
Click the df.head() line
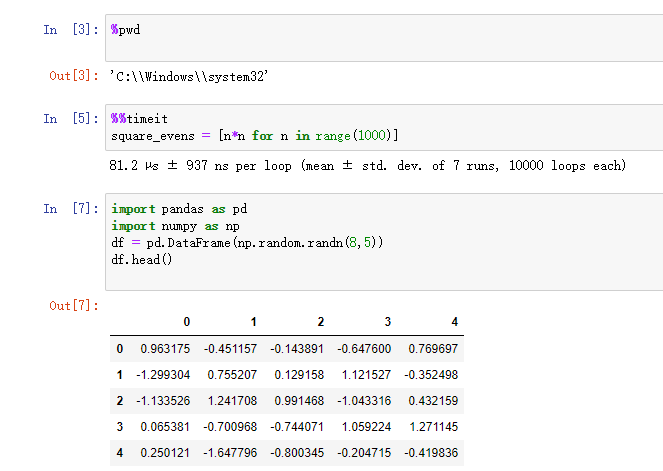142,259
